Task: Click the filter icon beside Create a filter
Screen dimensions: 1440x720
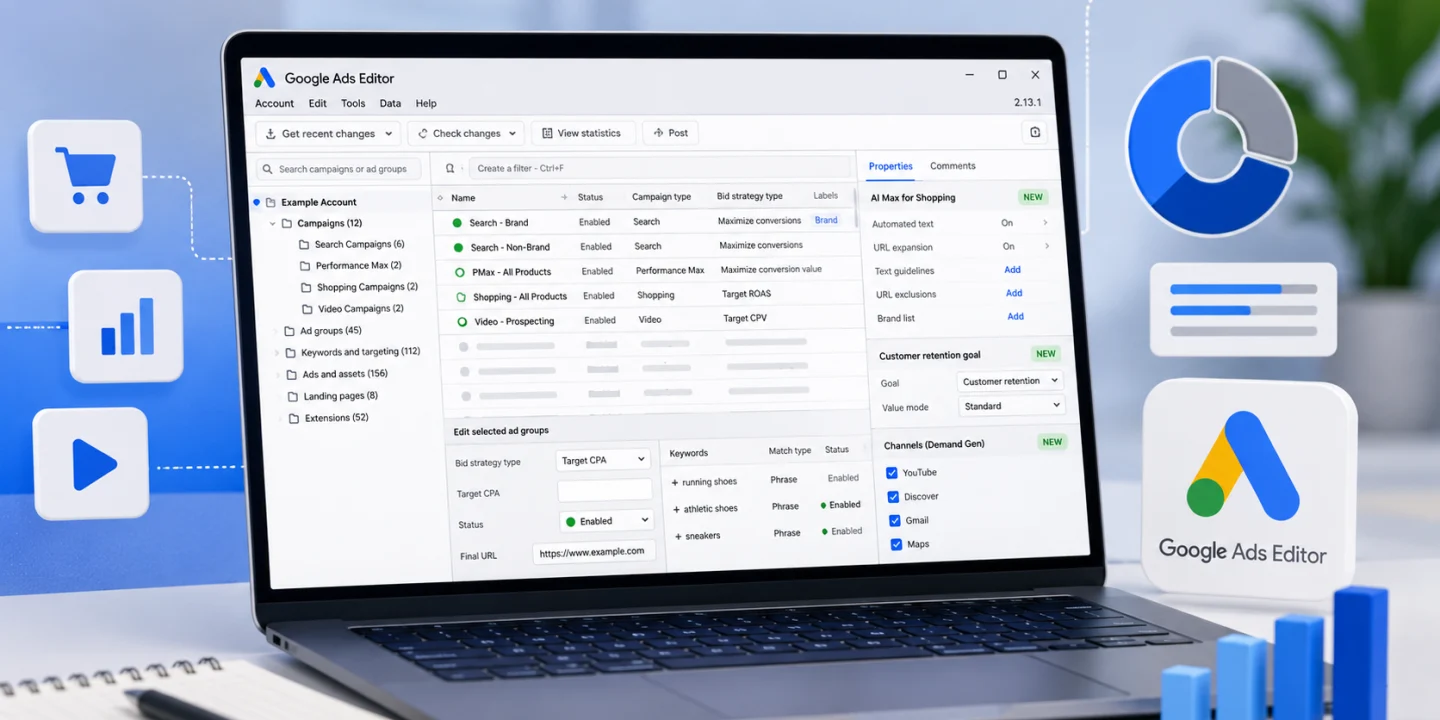Action: pos(450,168)
